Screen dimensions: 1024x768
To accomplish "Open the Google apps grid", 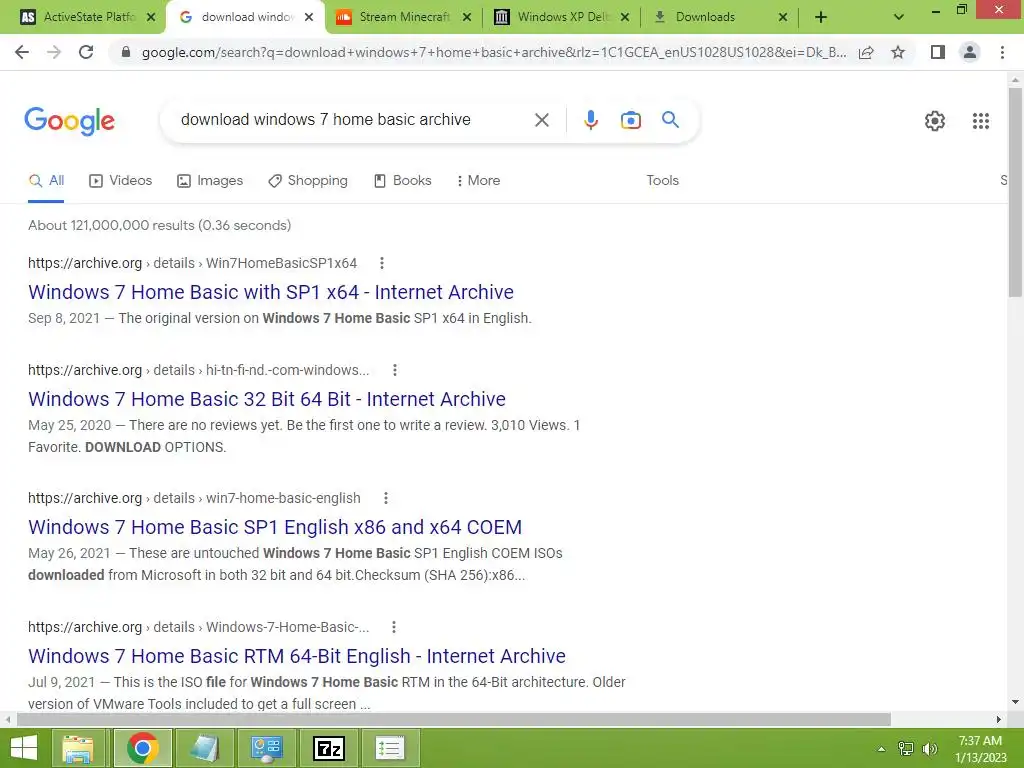I will coord(981,121).
